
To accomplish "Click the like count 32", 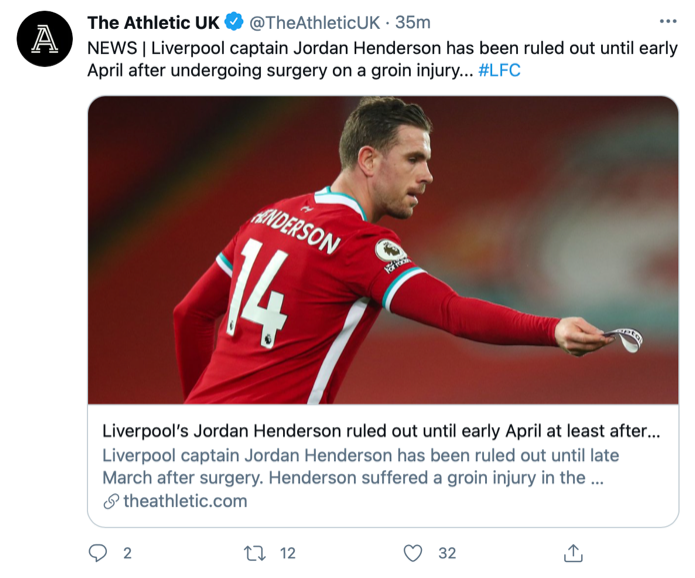I will [446, 552].
